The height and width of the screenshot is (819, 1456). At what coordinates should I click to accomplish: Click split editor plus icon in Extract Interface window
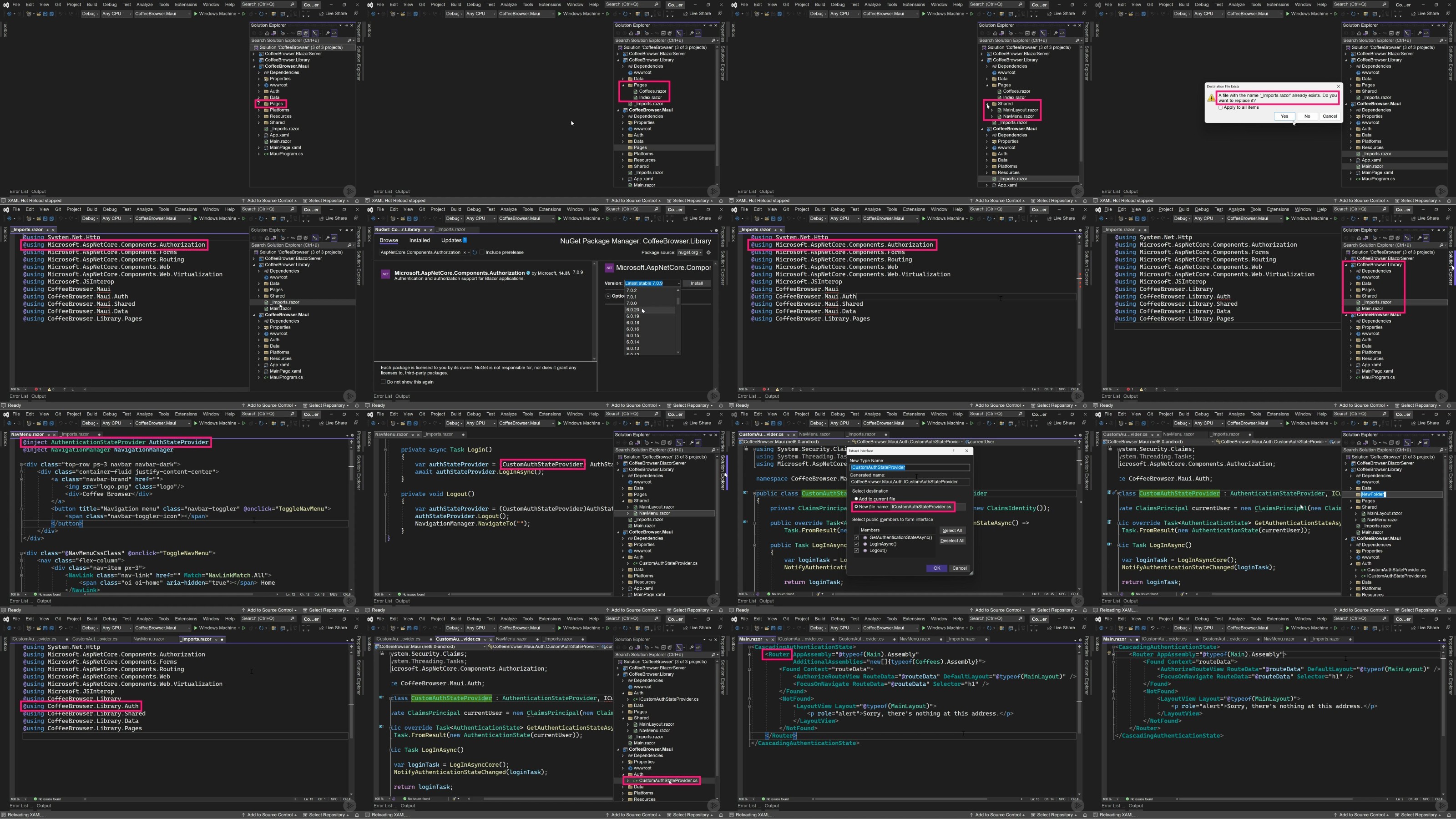pyautogui.click(x=1080, y=442)
